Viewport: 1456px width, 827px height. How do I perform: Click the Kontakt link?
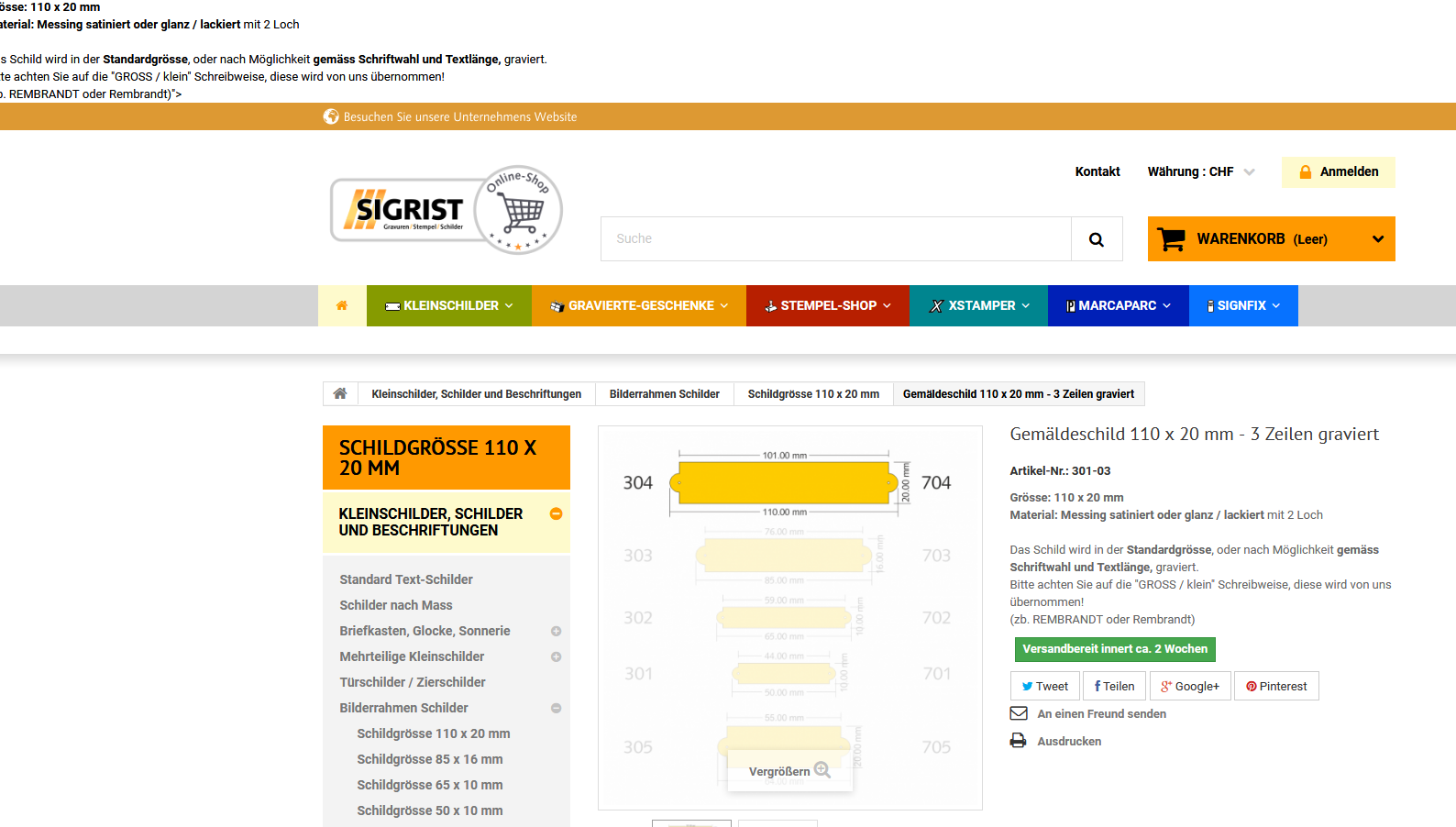(1098, 171)
